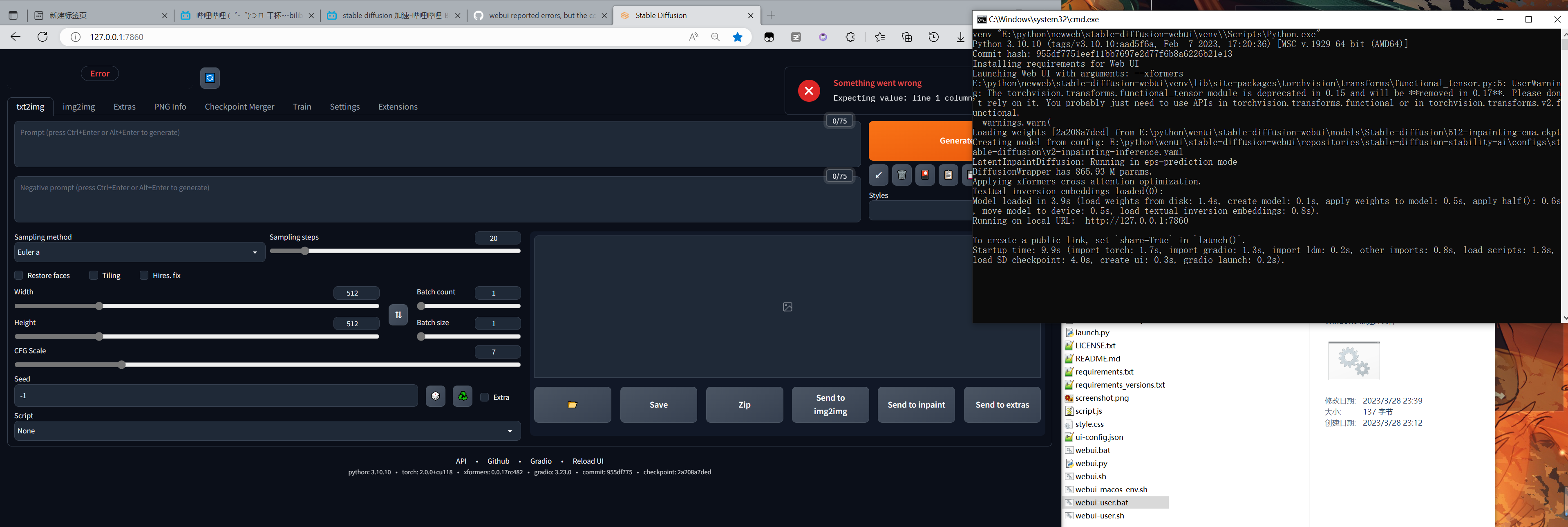1568x527 pixels.
Task: Open the Extras tab
Action: click(124, 107)
